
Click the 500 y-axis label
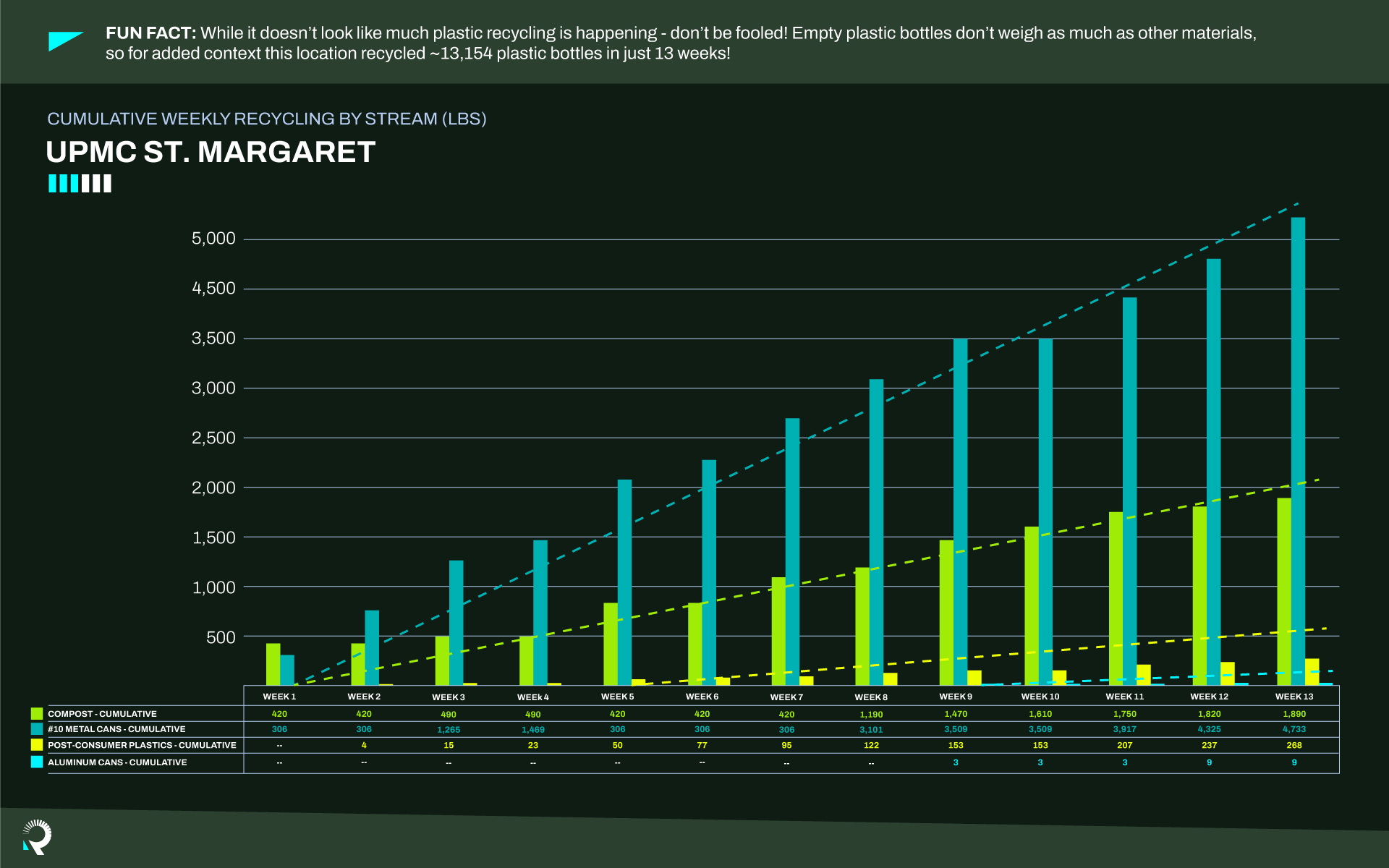coord(221,638)
